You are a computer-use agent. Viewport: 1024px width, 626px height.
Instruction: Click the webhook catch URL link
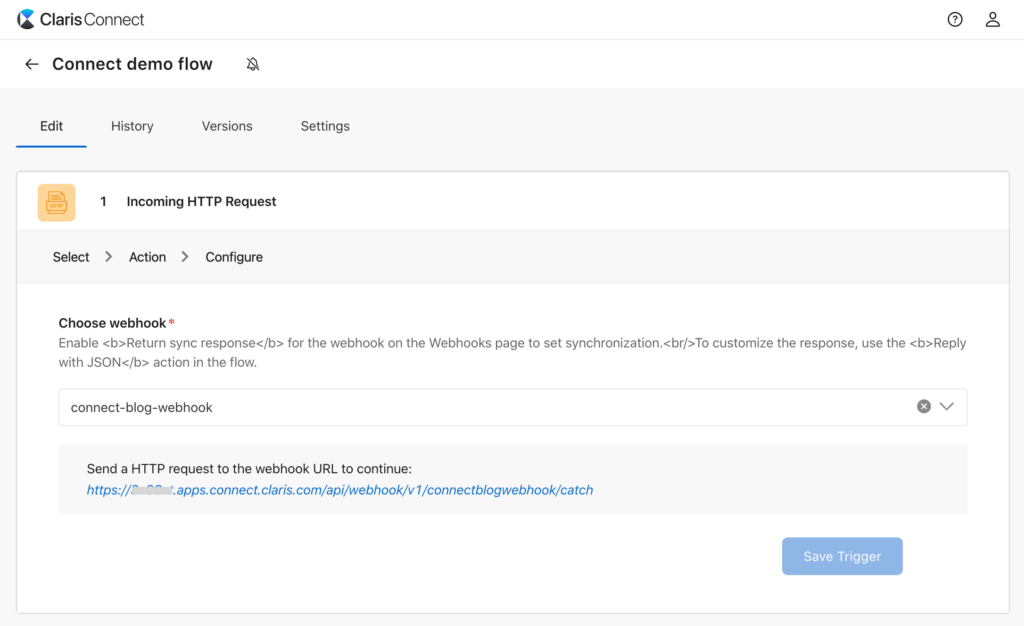(340, 490)
